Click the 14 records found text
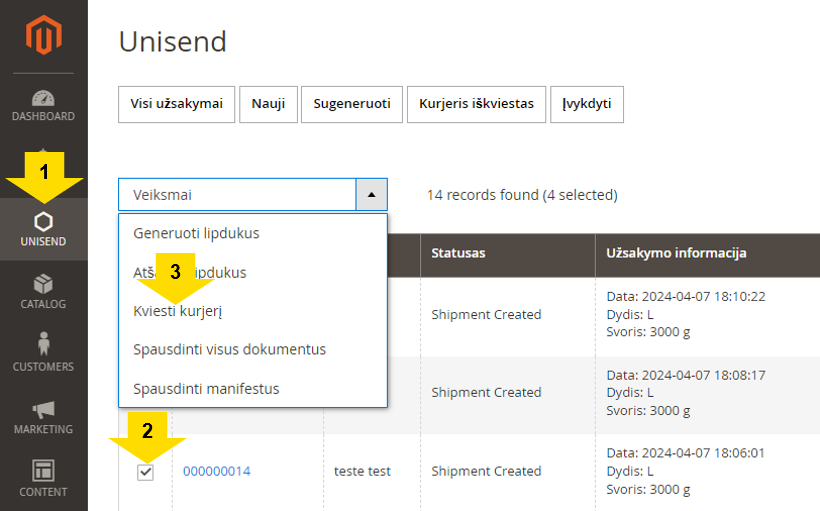 coord(522,195)
